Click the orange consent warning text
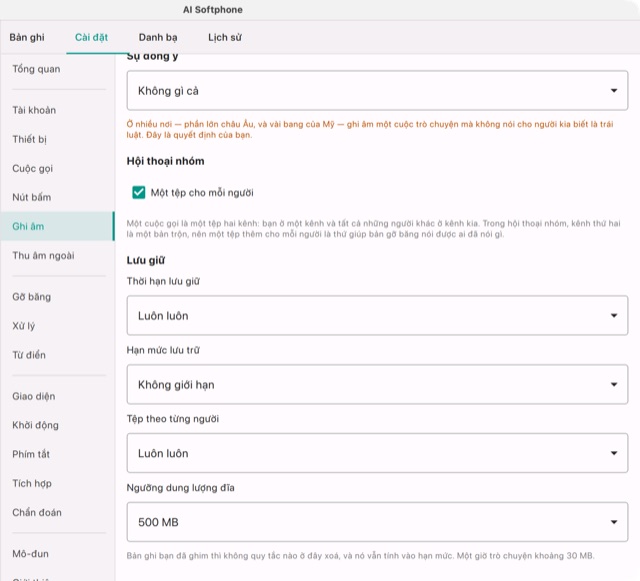 coord(370,129)
